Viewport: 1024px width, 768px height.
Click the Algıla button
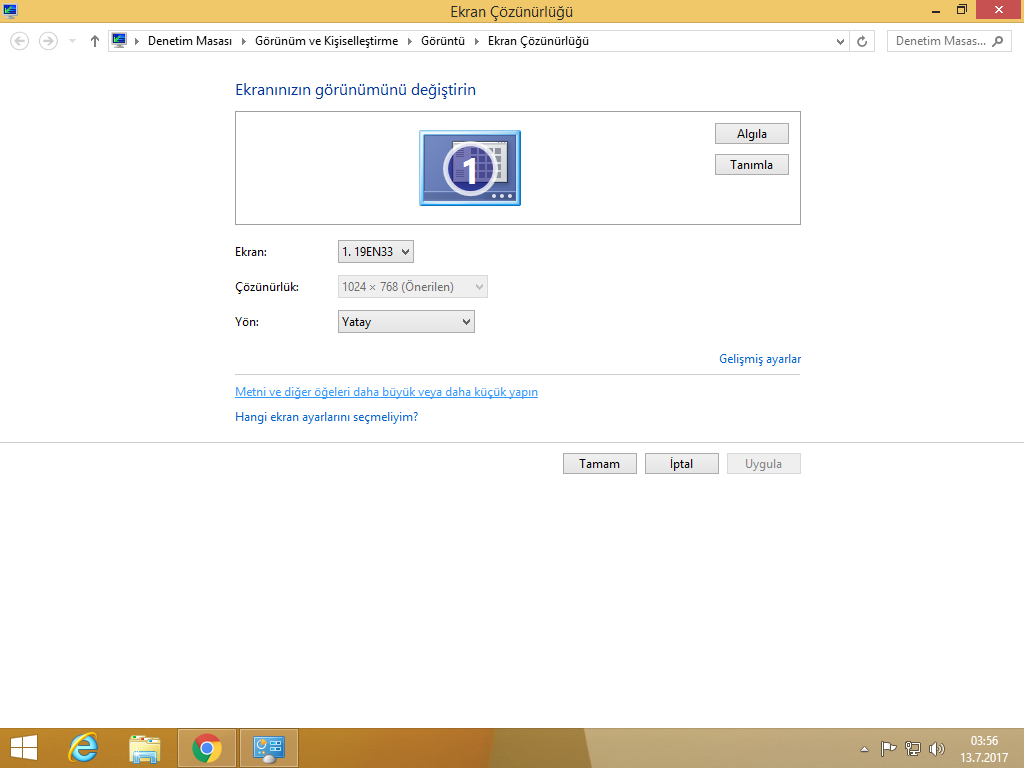[752, 133]
